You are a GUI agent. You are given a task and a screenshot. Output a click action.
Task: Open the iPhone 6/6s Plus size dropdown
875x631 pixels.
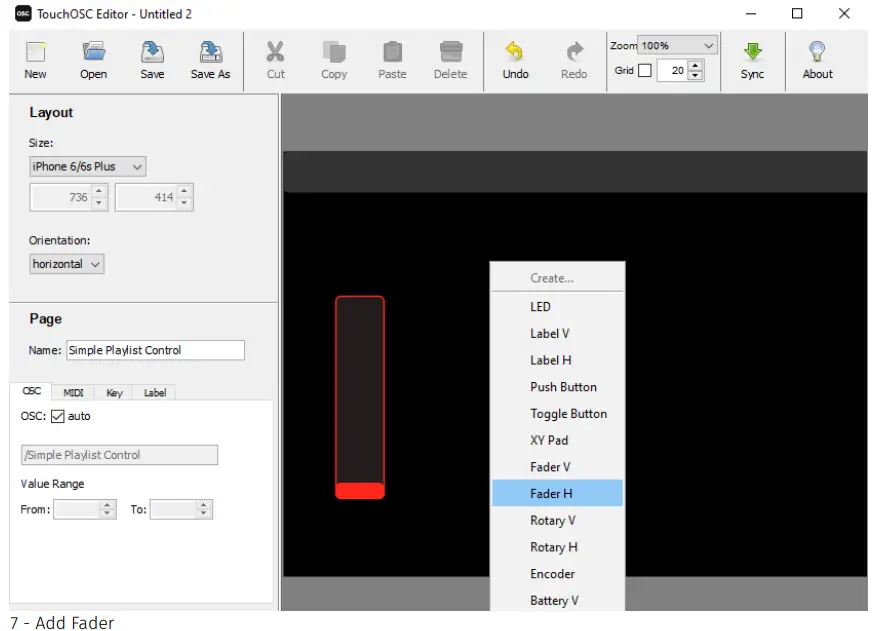pos(88,166)
